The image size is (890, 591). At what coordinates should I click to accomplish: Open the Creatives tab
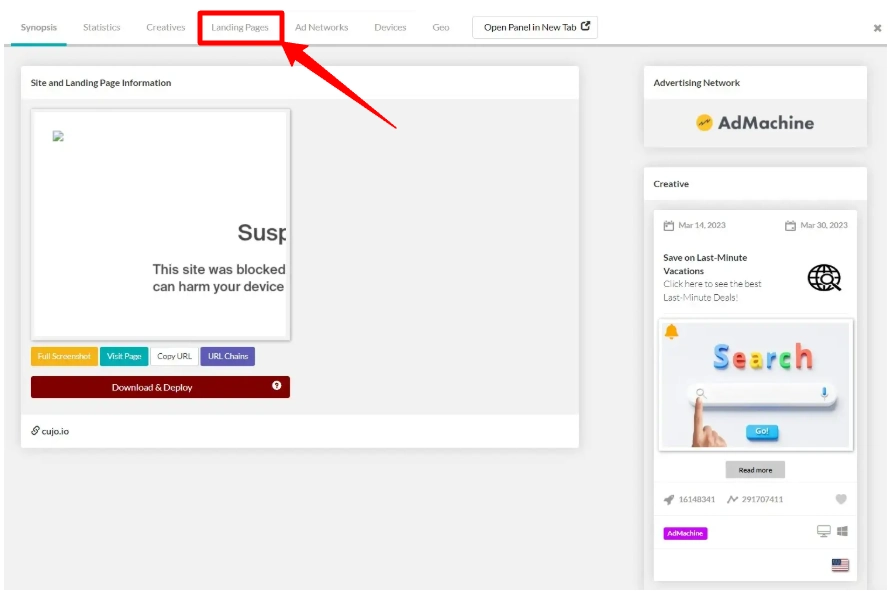[x=165, y=27]
